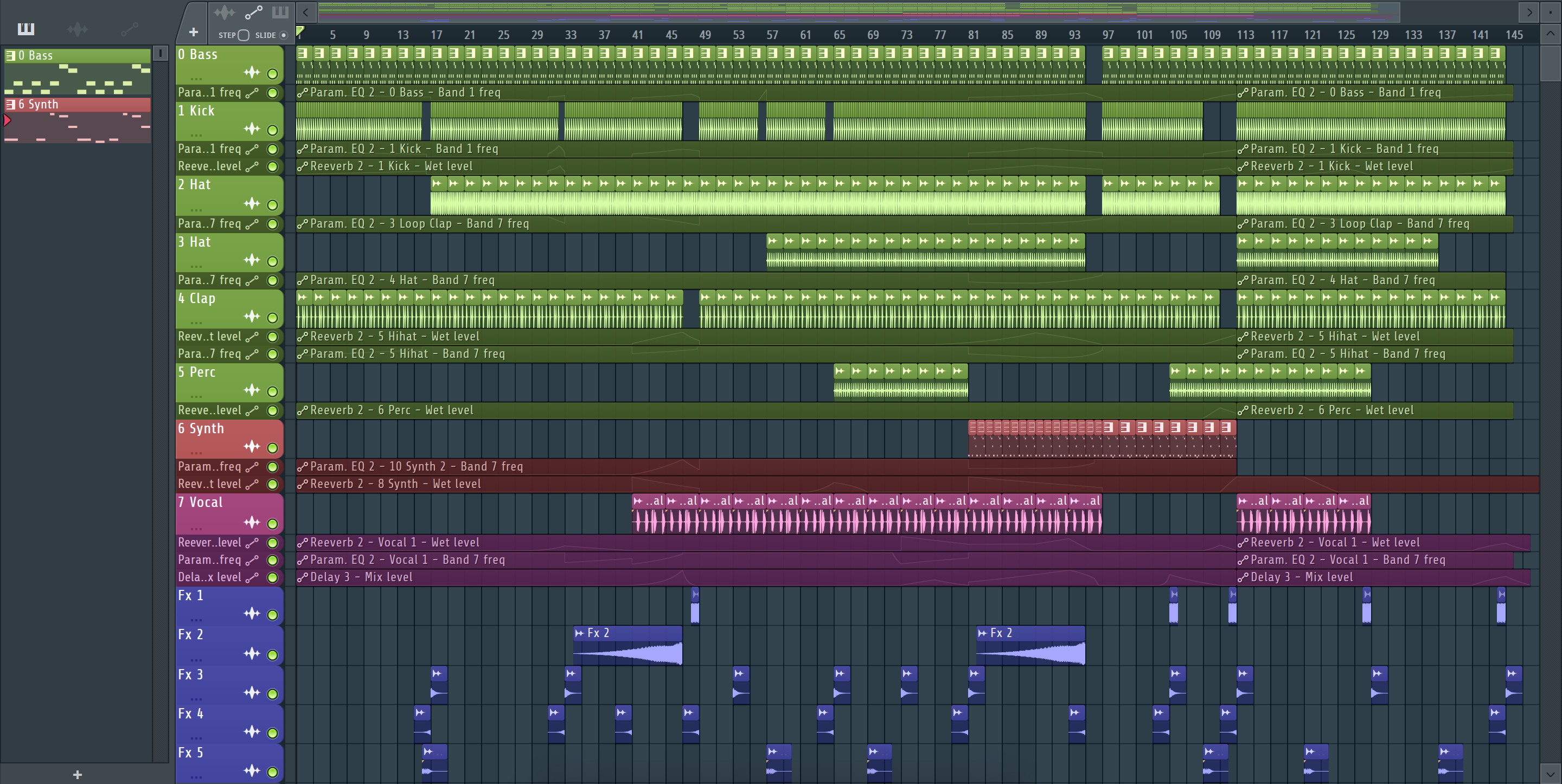Mute the 3 Hat track
Image resolution: width=1562 pixels, height=784 pixels.
(x=272, y=261)
